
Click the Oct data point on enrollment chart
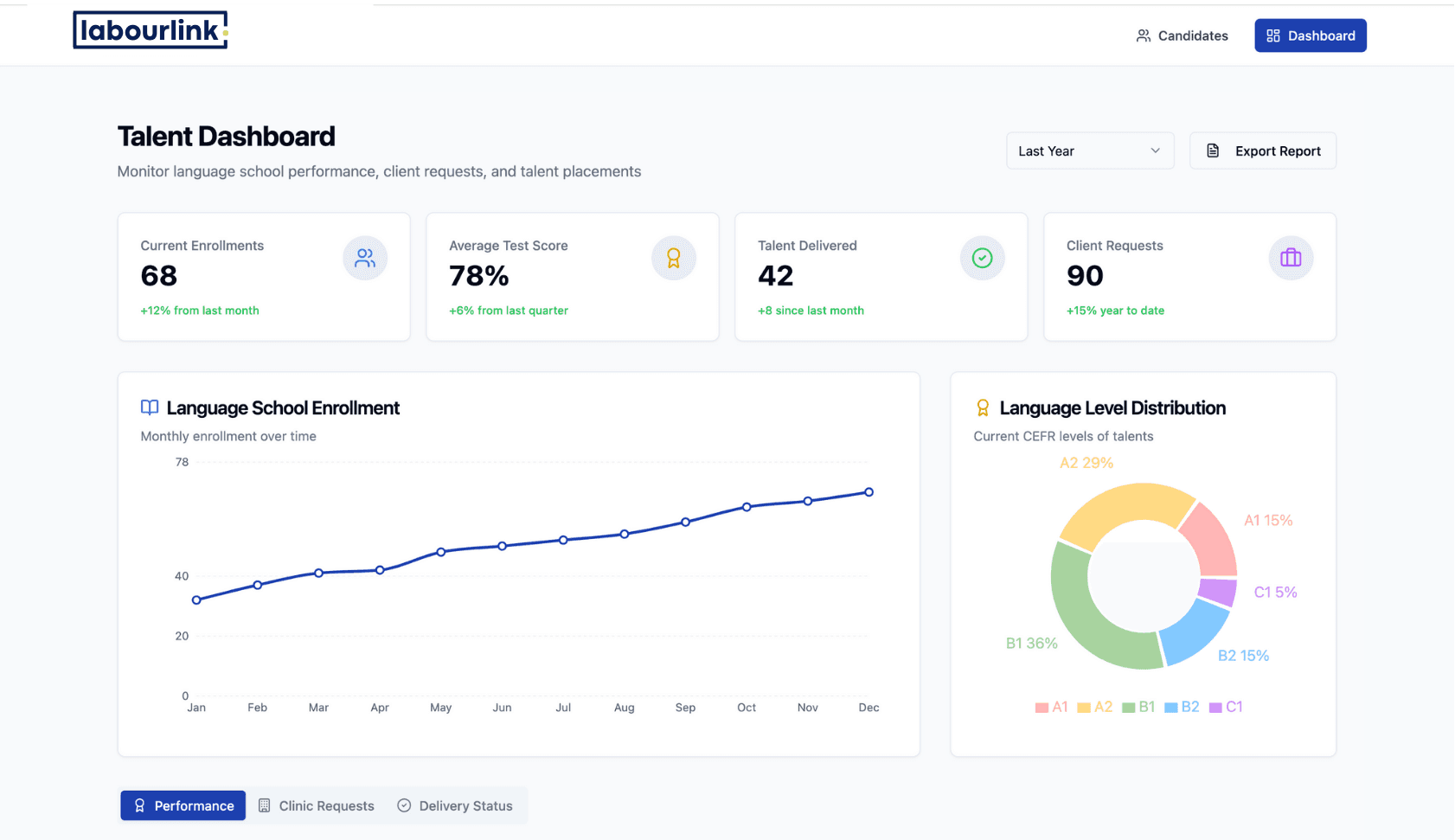pyautogui.click(x=747, y=507)
